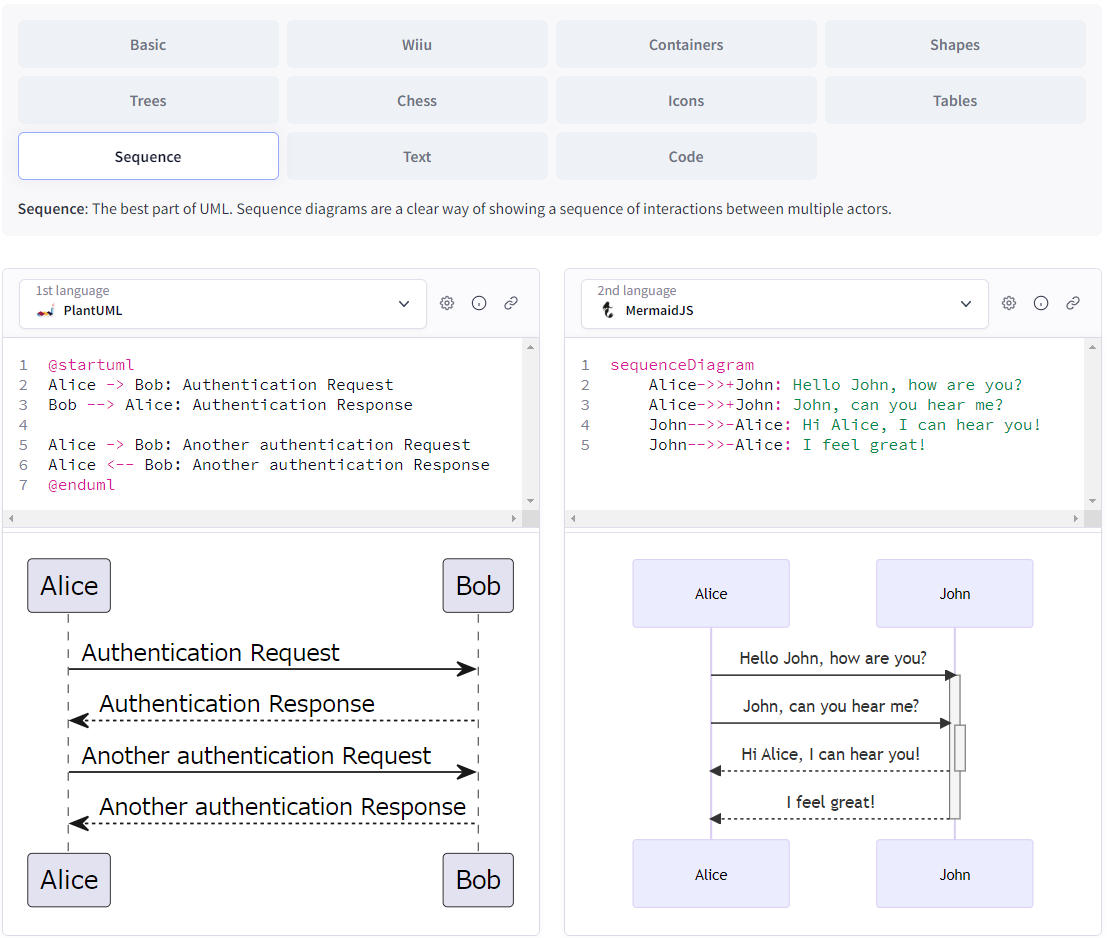Screen dimensions: 1107x938
Task: View info about the MermaidJS renderer
Action: 1041,302
